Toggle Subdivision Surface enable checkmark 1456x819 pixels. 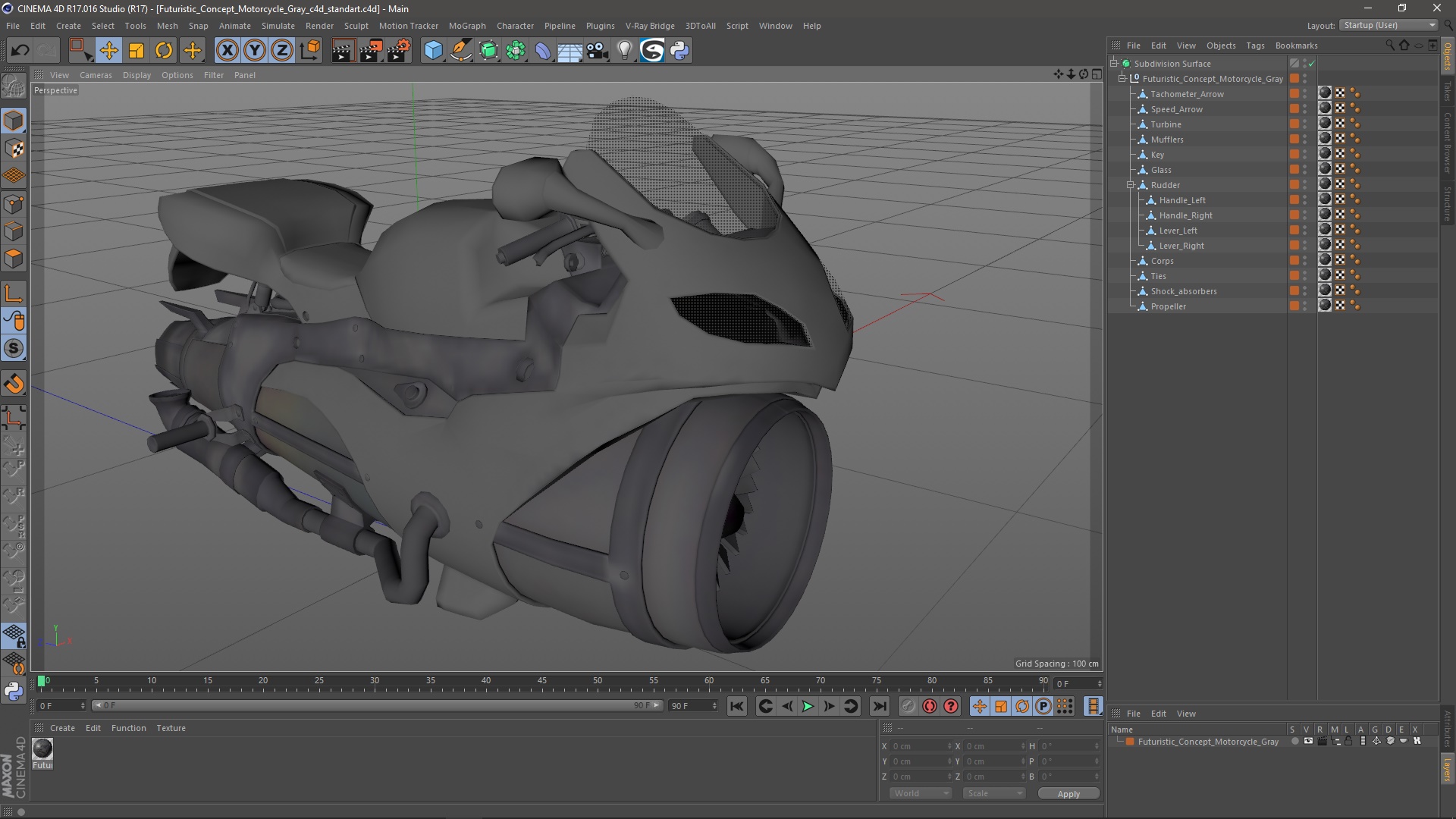point(1311,64)
